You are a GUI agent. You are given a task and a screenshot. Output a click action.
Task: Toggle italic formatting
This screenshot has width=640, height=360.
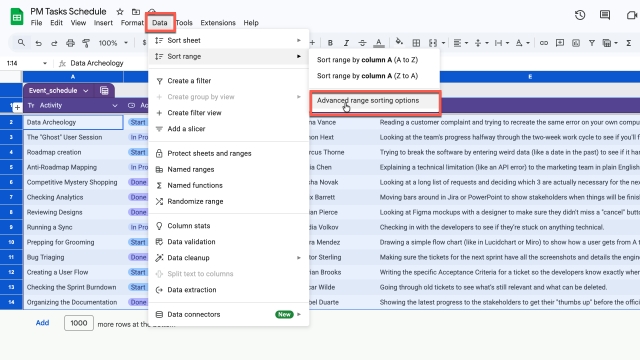pos(346,43)
